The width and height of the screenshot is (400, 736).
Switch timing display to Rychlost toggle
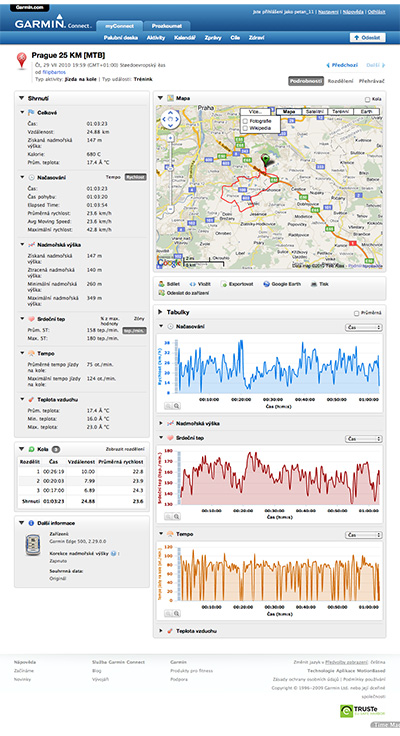[x=135, y=177]
